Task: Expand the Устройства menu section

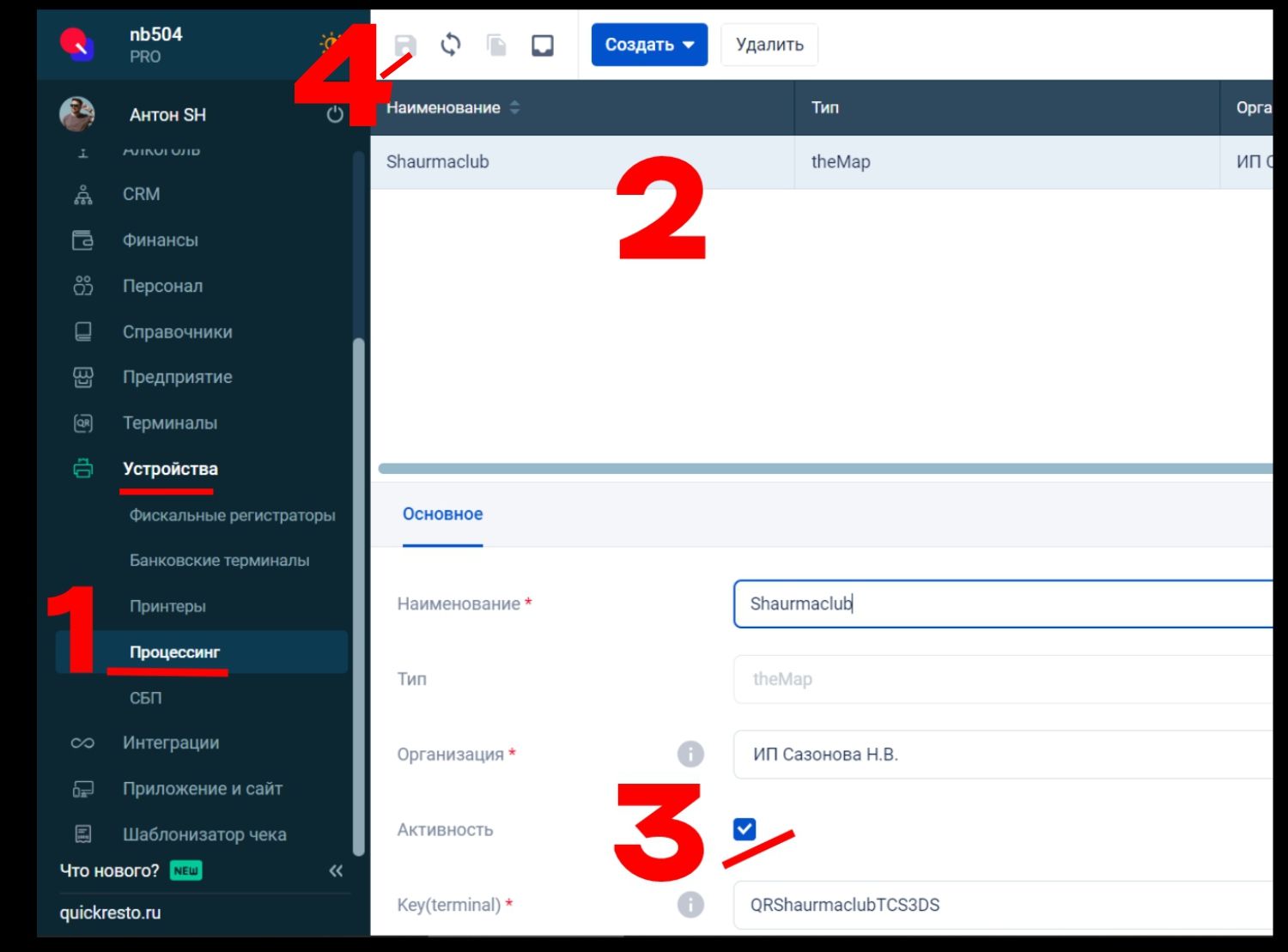Action: point(170,469)
